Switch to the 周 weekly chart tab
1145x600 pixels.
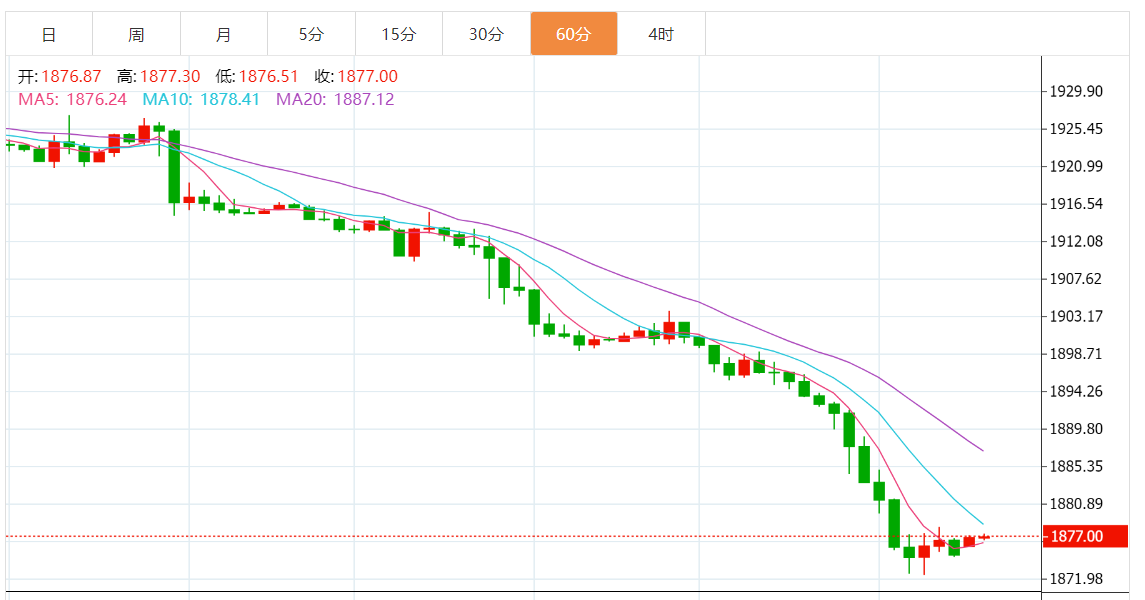click(x=137, y=34)
